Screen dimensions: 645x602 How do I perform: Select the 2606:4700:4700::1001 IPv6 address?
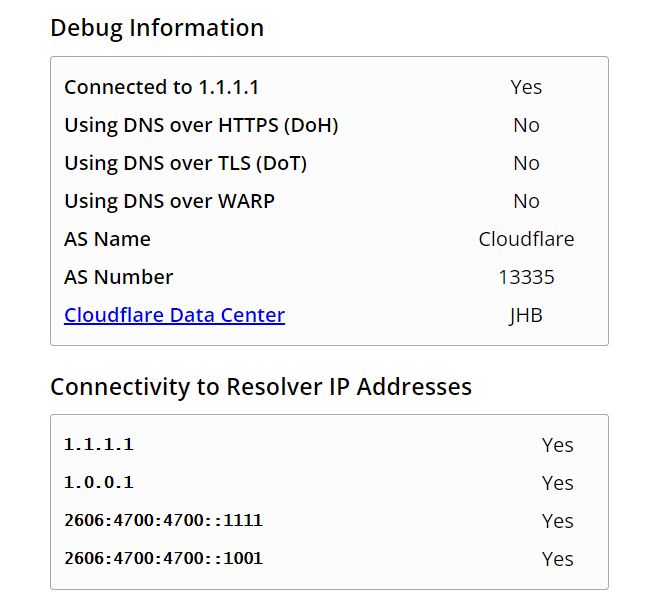(x=163, y=558)
